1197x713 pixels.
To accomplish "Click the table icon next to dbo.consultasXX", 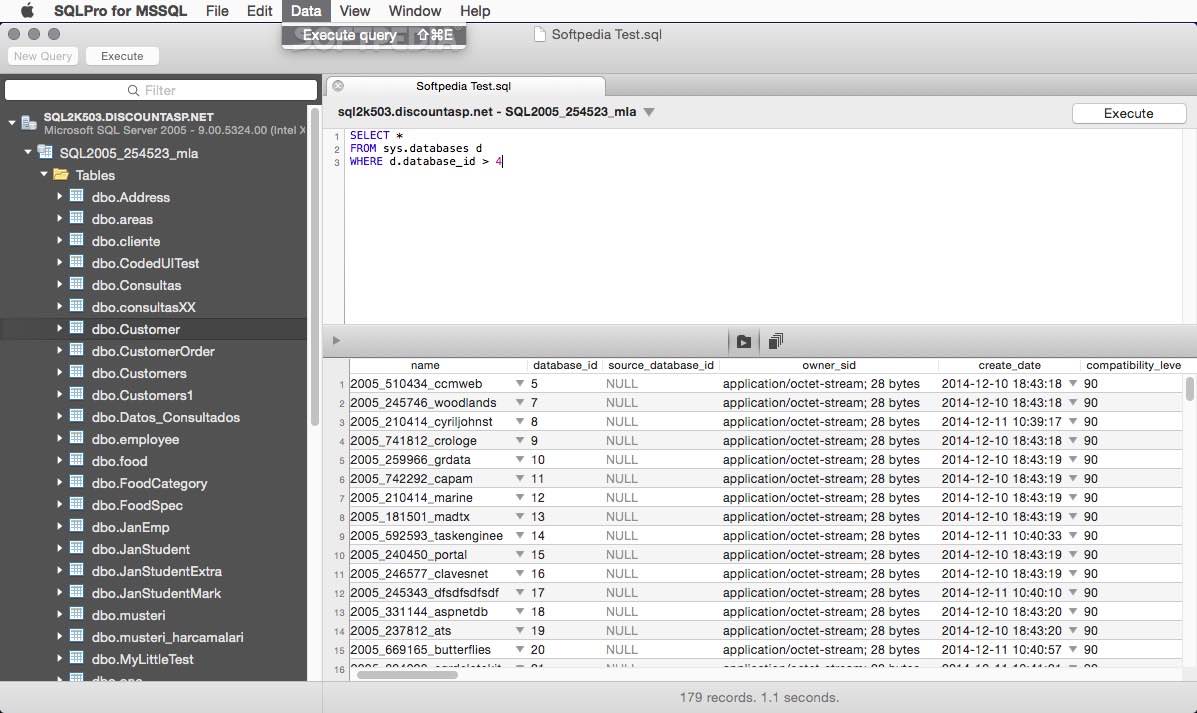I will 76,306.
